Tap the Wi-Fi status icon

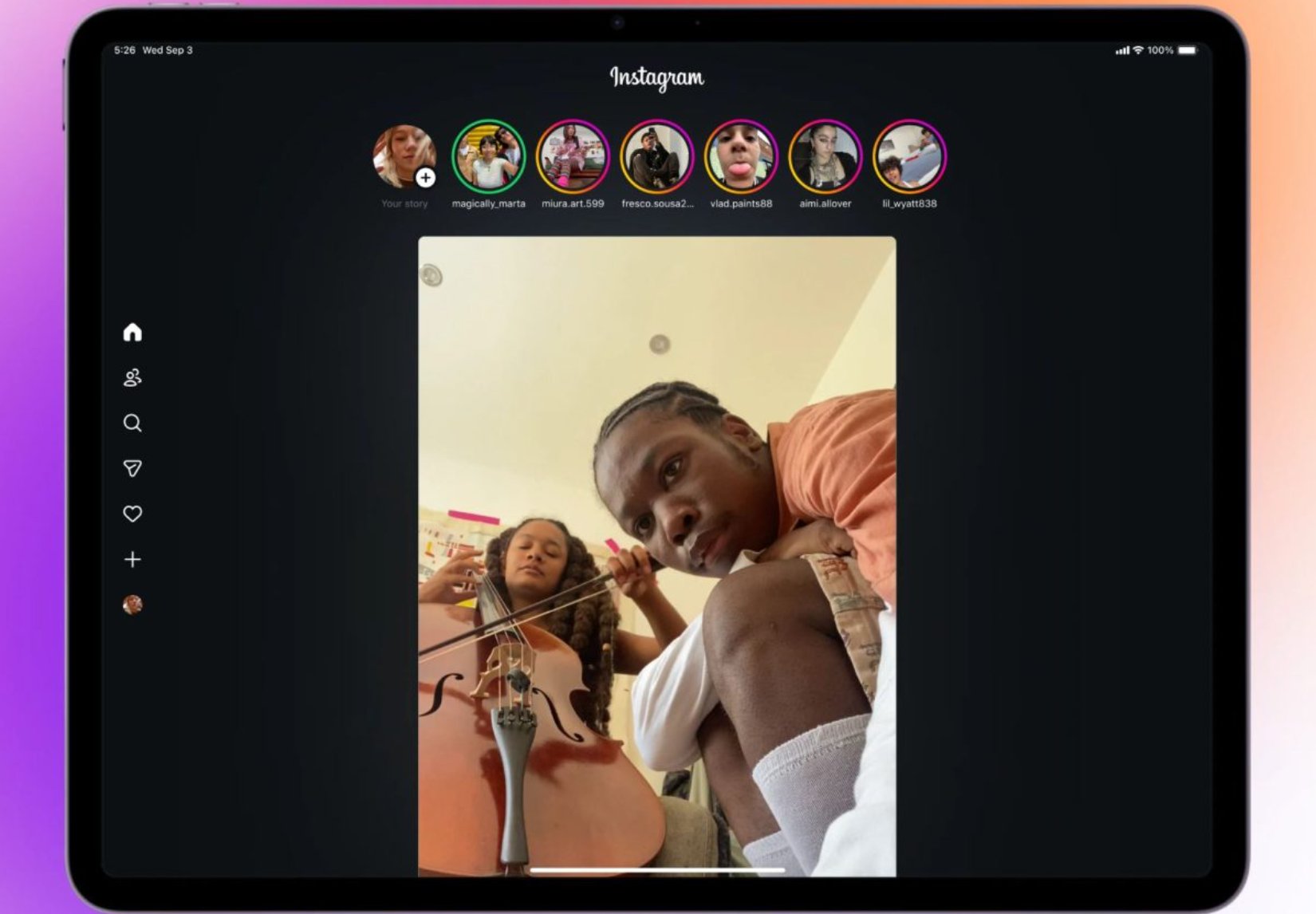(1138, 50)
